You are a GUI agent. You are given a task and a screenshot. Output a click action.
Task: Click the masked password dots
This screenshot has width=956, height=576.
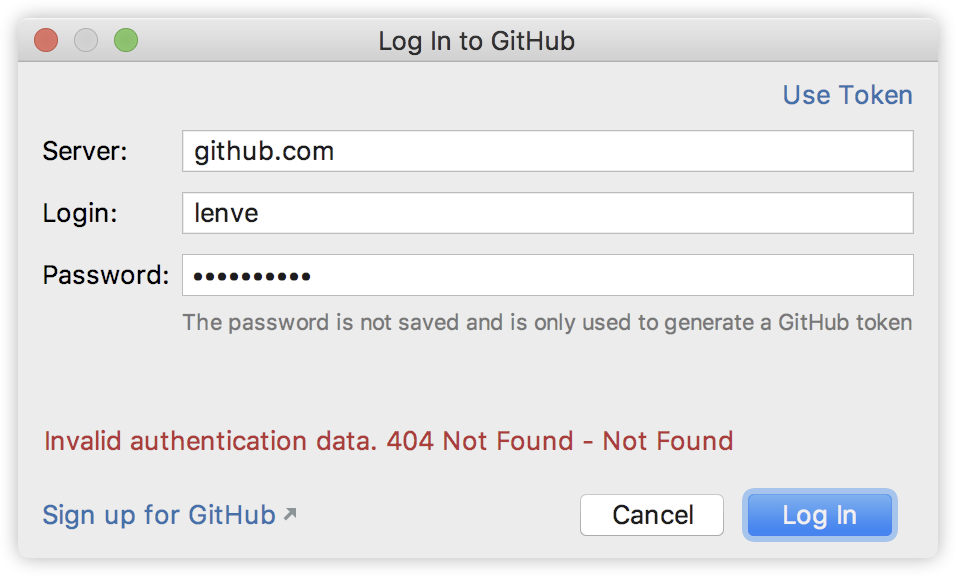pos(251,276)
